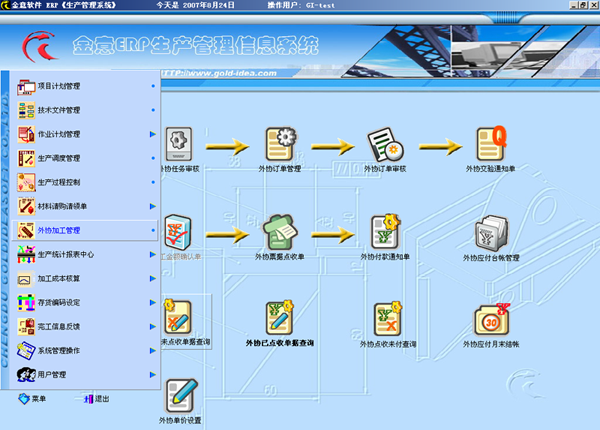The width and height of the screenshot is (600, 430).
Task: Click the 外协订单审核 icon
Action: [384, 146]
